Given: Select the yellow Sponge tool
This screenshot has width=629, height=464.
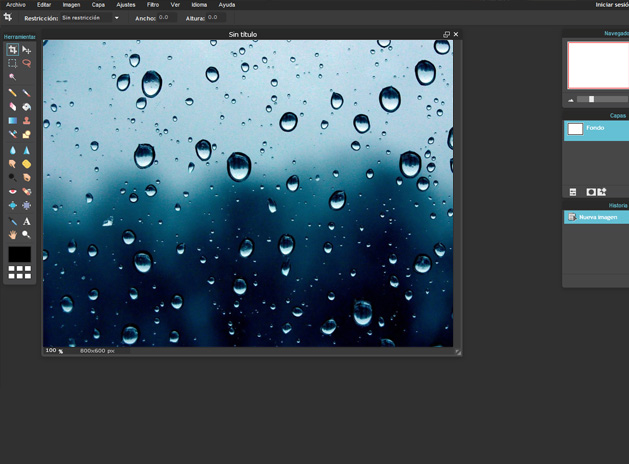Looking at the screenshot, I should pos(26,164).
